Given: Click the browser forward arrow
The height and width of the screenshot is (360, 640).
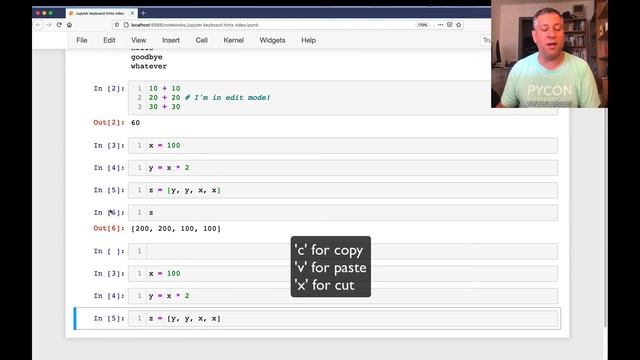Looking at the screenshot, I should 49,25.
